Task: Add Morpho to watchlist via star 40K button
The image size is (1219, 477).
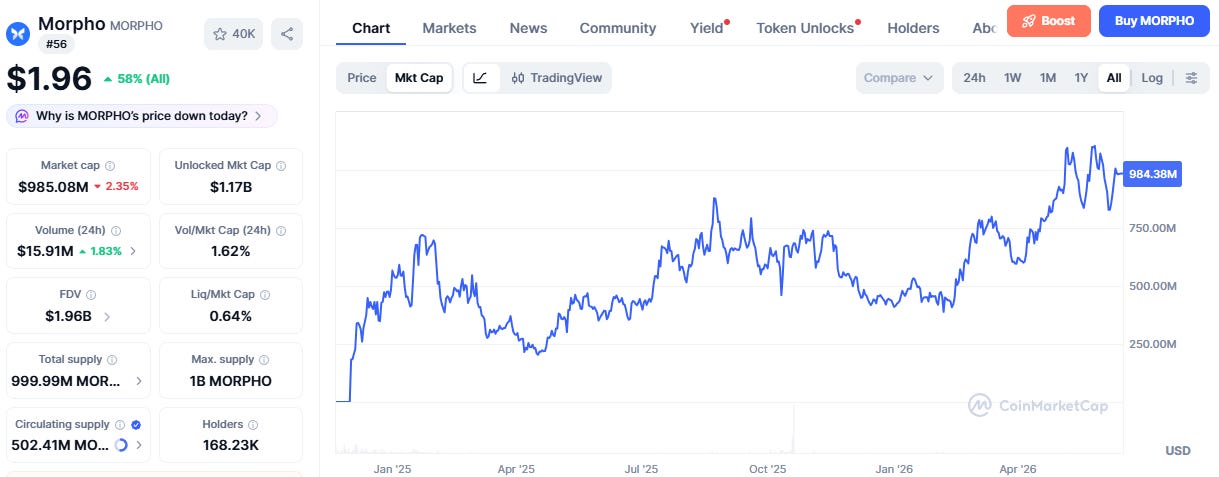Action: (x=233, y=34)
